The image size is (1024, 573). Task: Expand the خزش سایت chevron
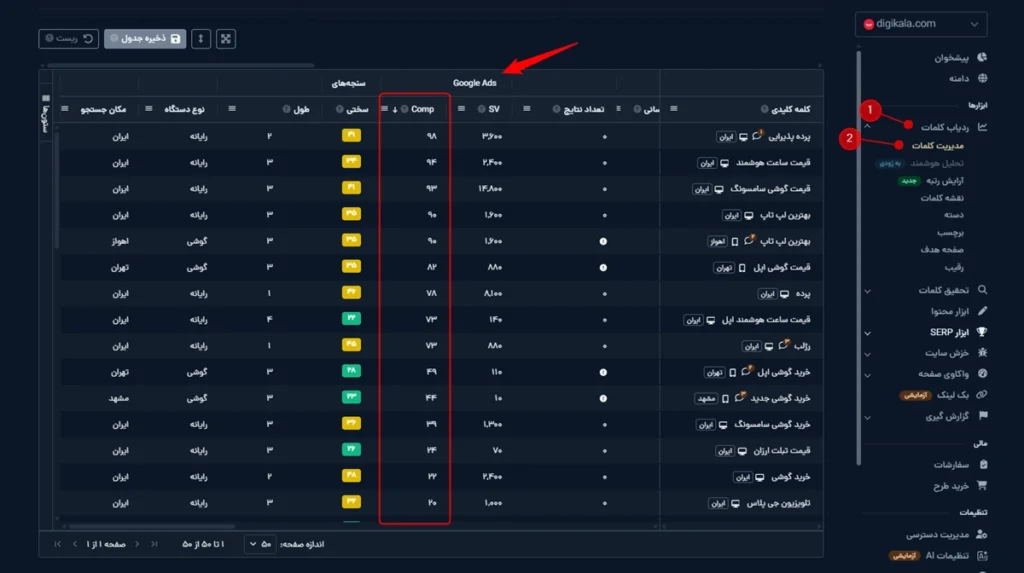(868, 354)
